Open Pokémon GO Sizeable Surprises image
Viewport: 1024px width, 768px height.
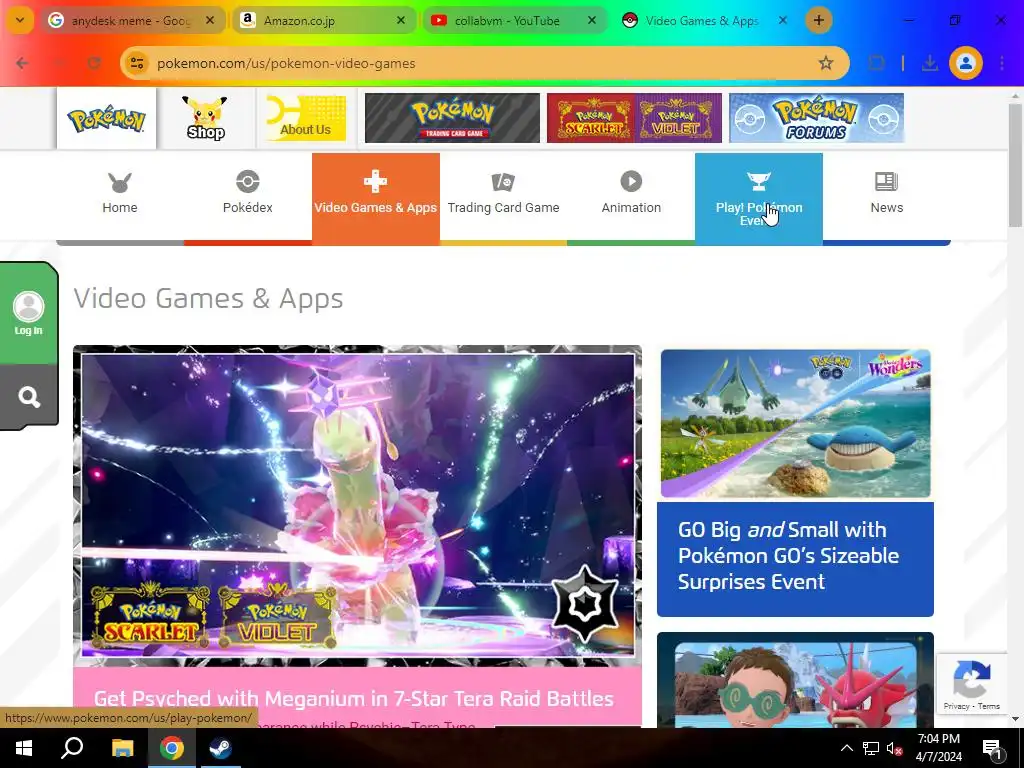pos(795,424)
